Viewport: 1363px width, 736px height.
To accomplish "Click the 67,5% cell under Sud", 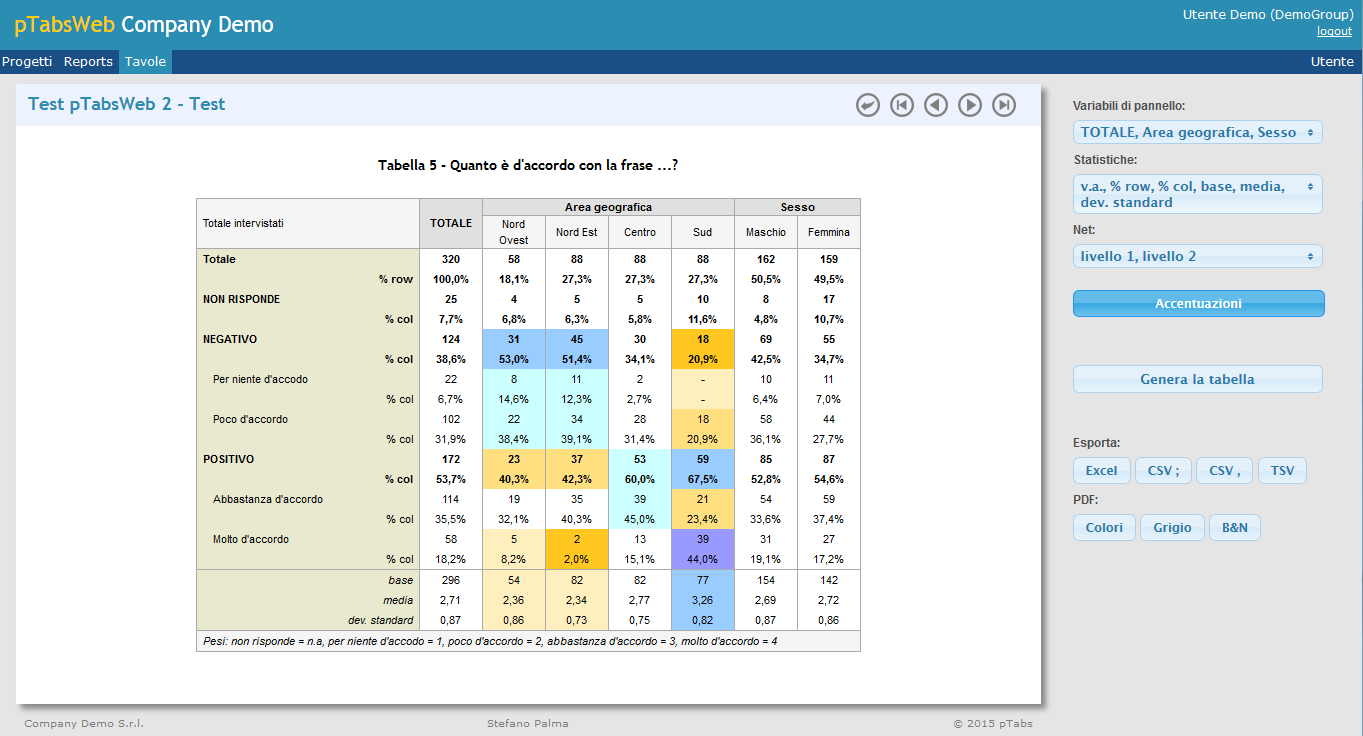I will [703, 479].
